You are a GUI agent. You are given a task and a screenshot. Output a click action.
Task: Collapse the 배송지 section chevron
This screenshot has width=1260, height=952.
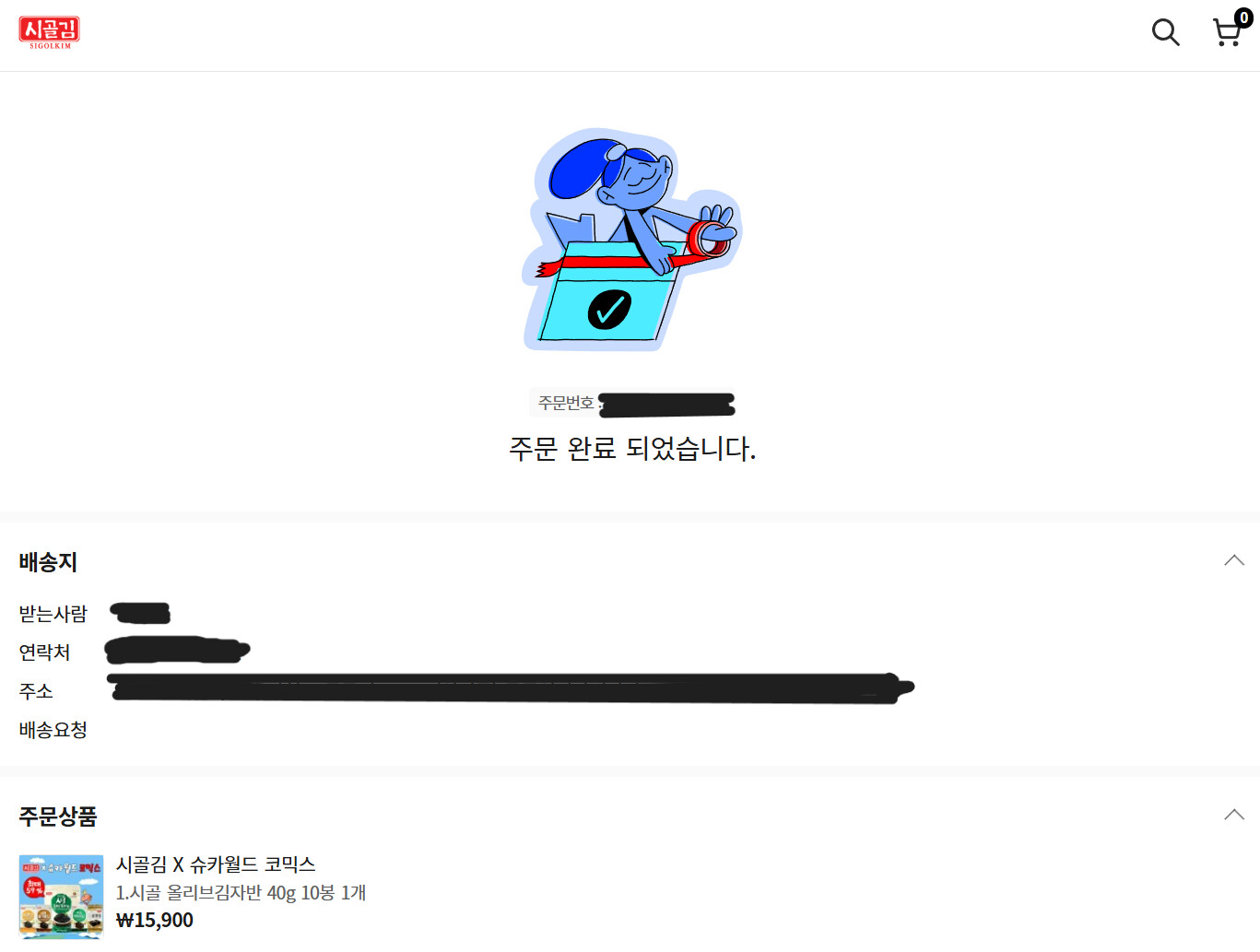[x=1234, y=560]
